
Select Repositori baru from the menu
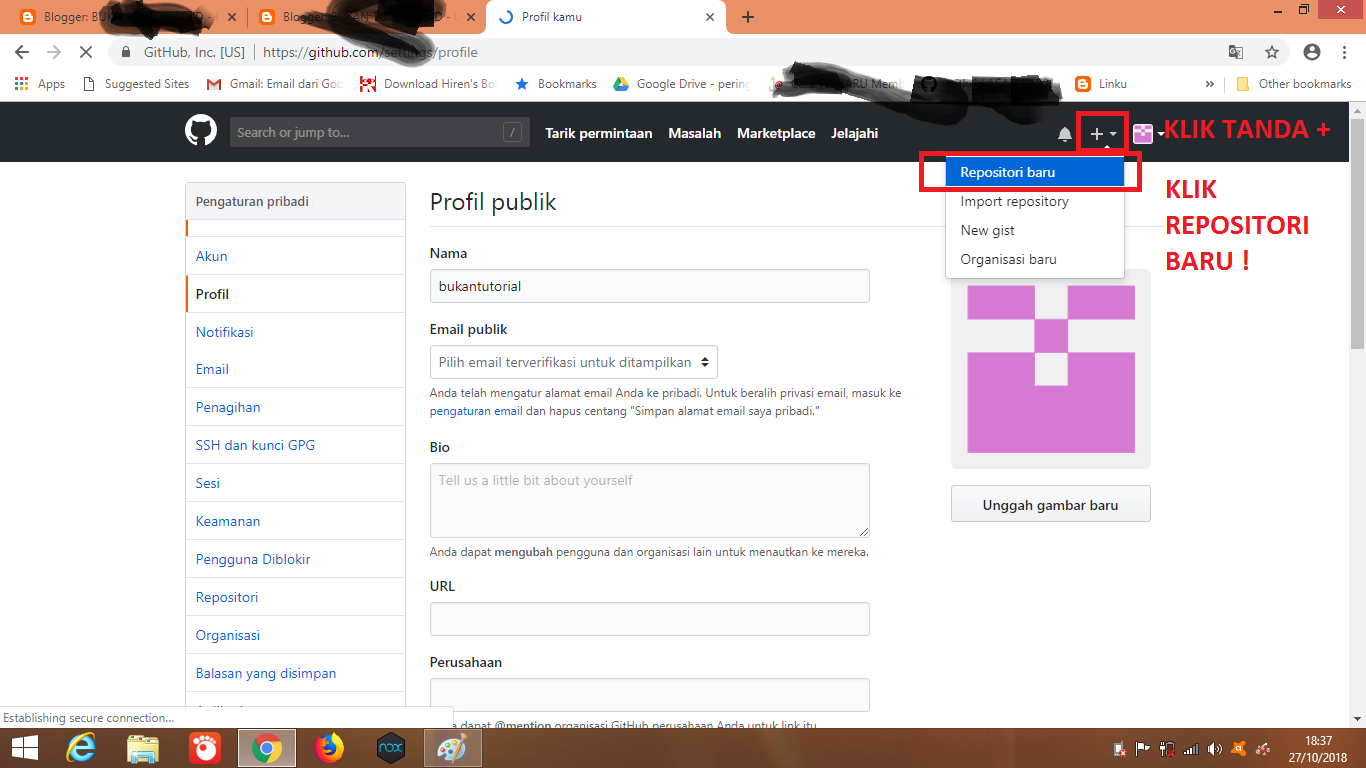coord(1007,171)
